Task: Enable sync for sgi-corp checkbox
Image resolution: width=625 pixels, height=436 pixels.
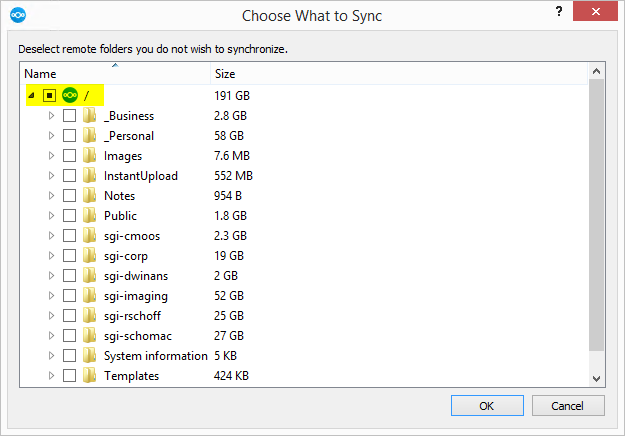Action: (x=69, y=255)
